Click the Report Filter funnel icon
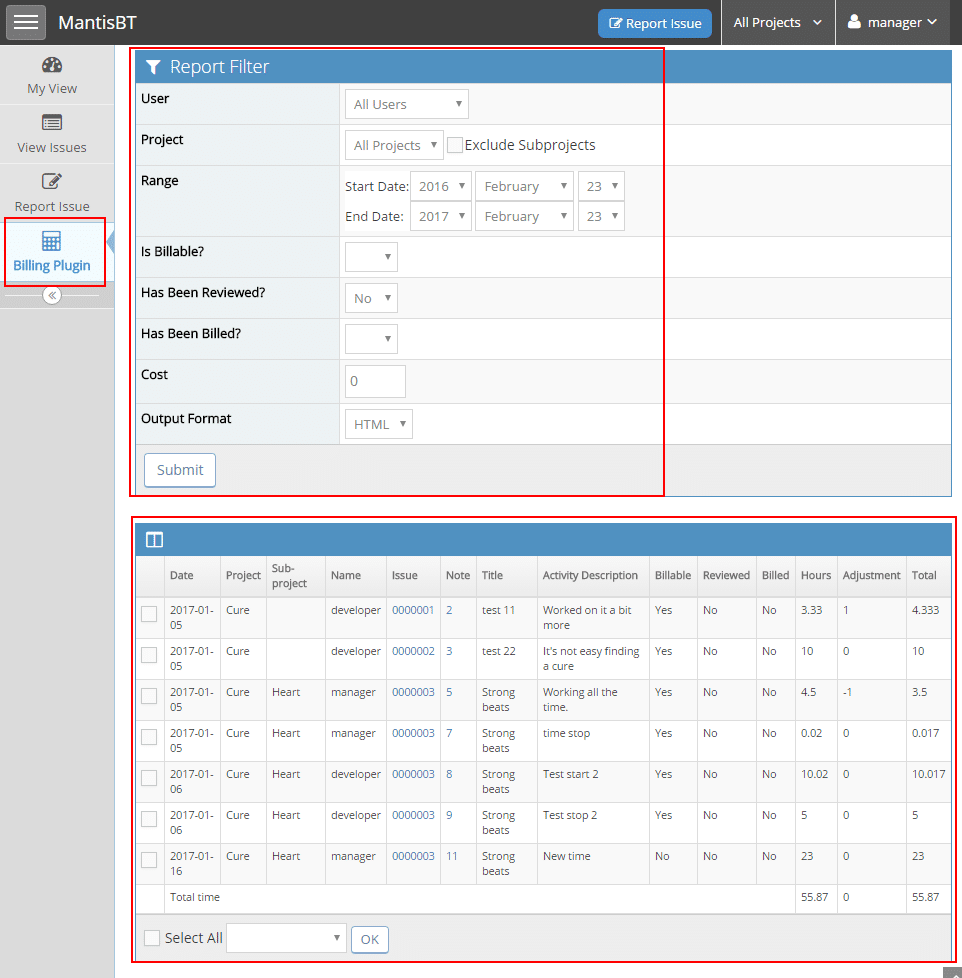This screenshot has height=978, width=962. tap(153, 67)
